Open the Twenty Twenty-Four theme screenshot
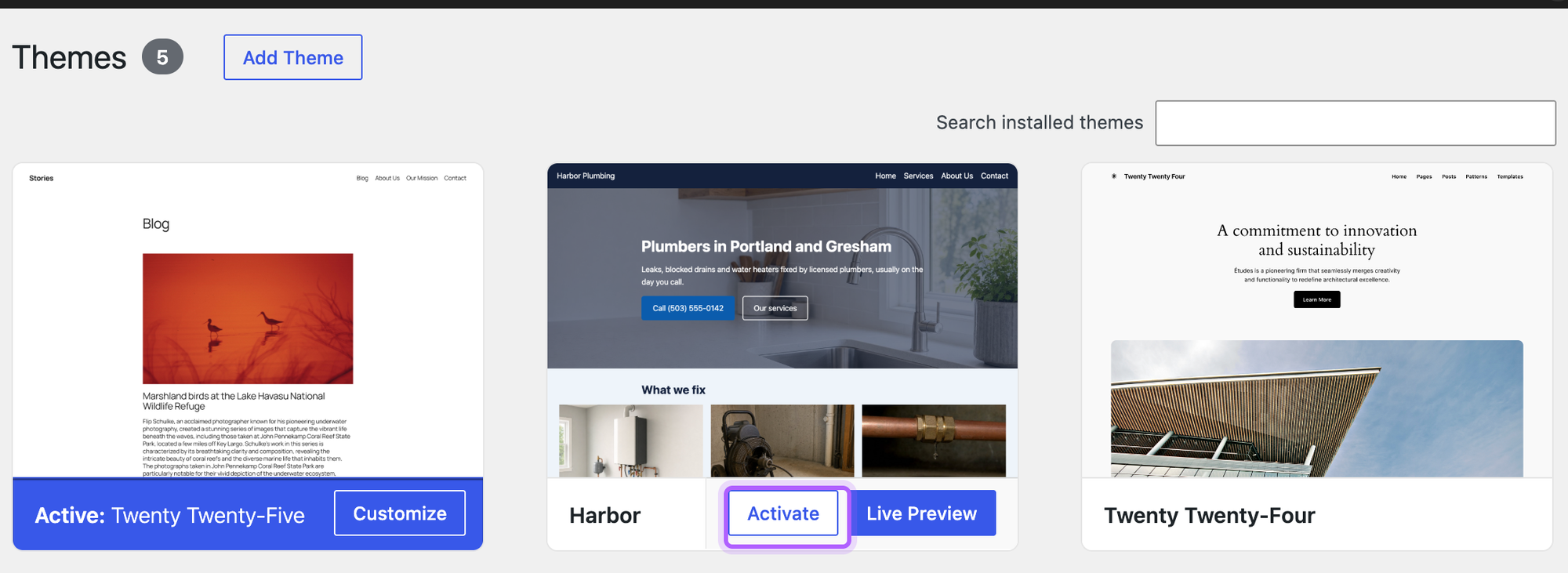Screen dimensions: 1568x573 click(1317, 320)
